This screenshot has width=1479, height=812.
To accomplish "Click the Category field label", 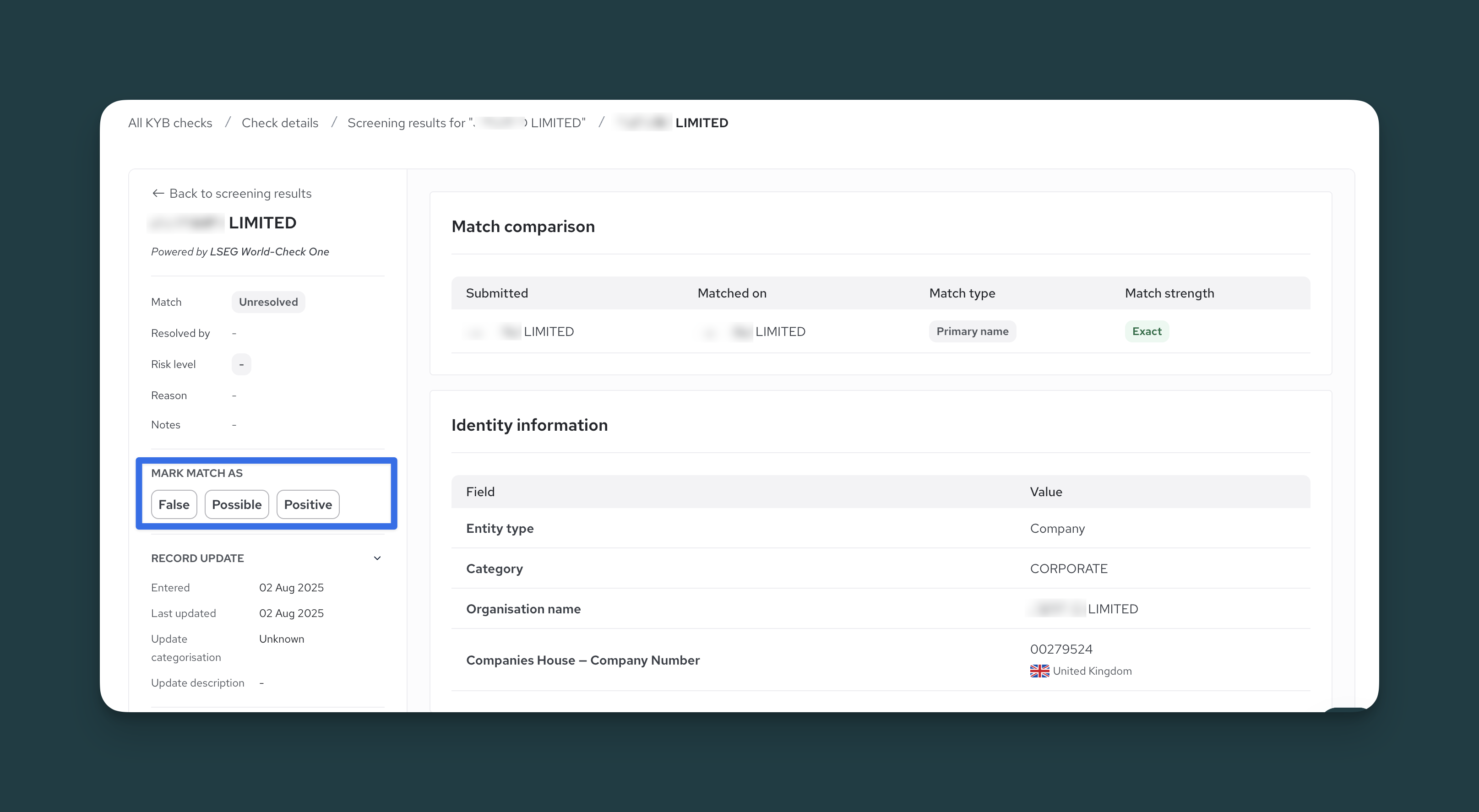I will (x=495, y=568).
